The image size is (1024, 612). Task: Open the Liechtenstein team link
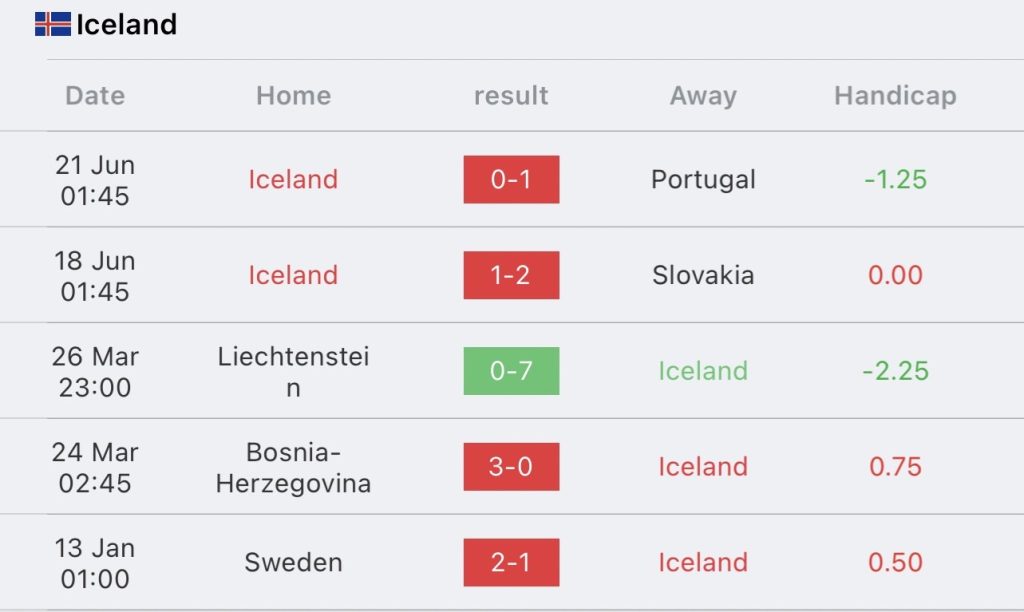[293, 371]
